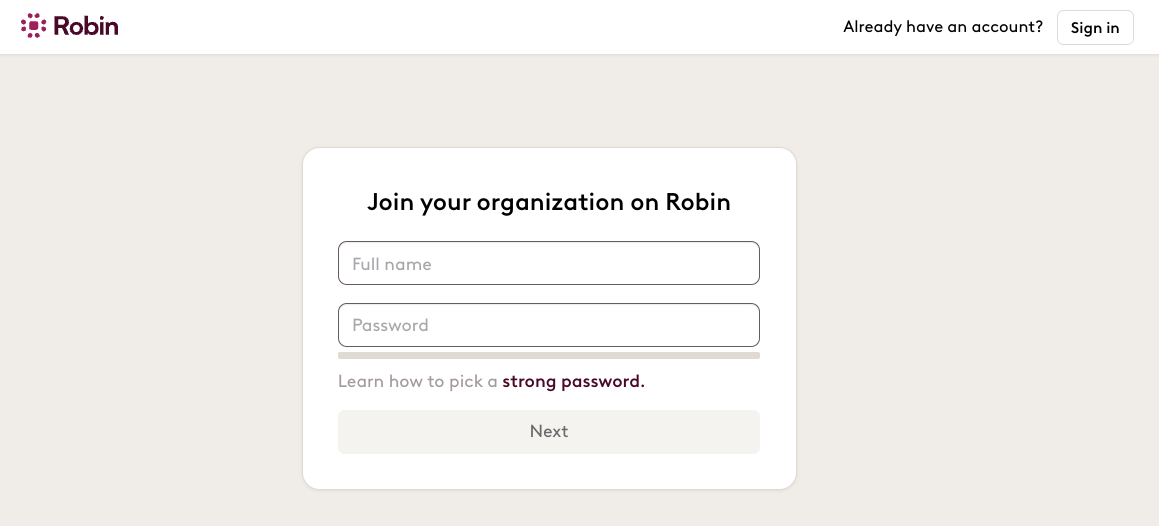Click the "Learn how to pick a" text
The image size is (1159, 526).
pos(418,381)
